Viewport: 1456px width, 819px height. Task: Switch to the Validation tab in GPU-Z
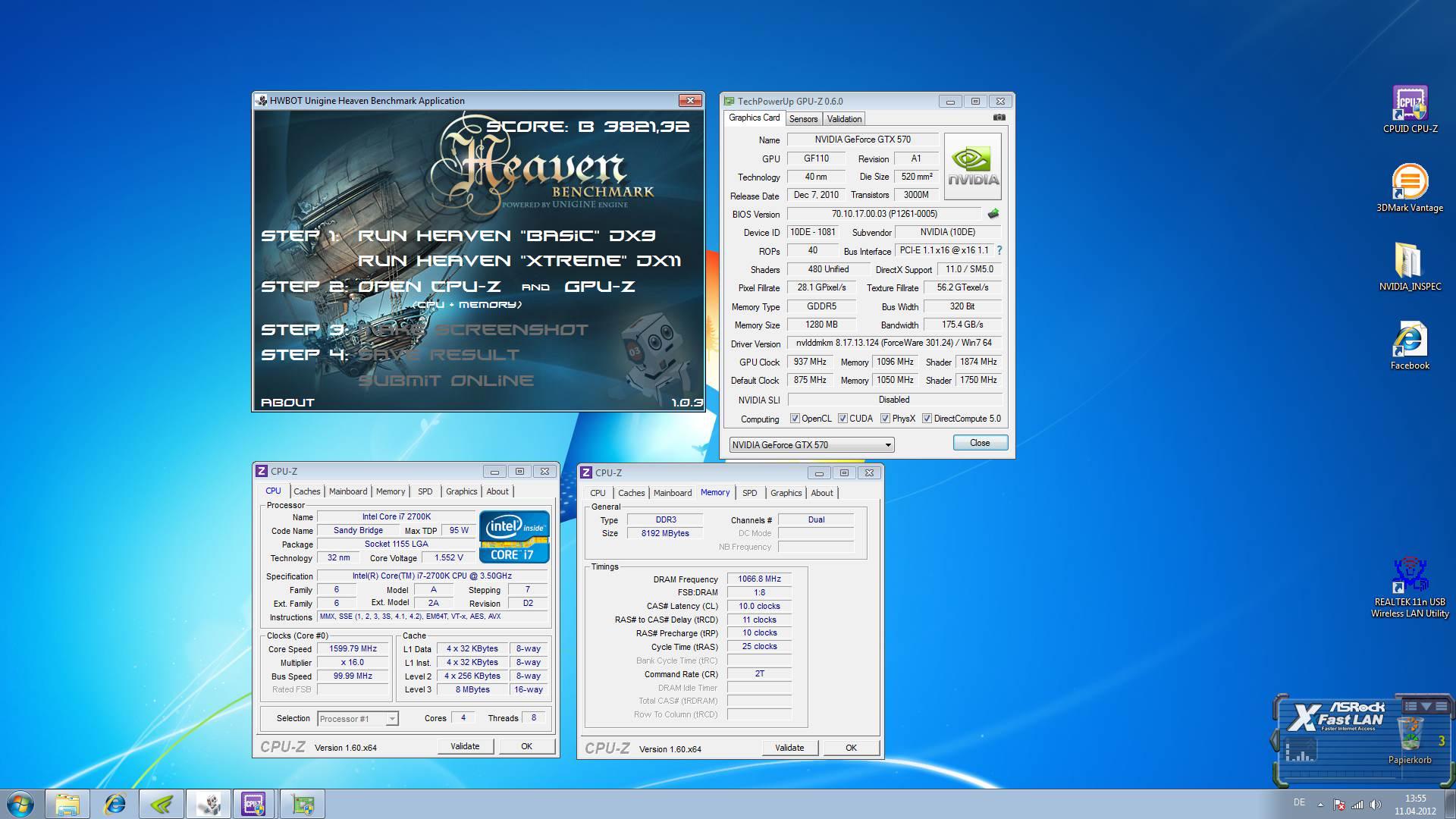pyautogui.click(x=844, y=119)
